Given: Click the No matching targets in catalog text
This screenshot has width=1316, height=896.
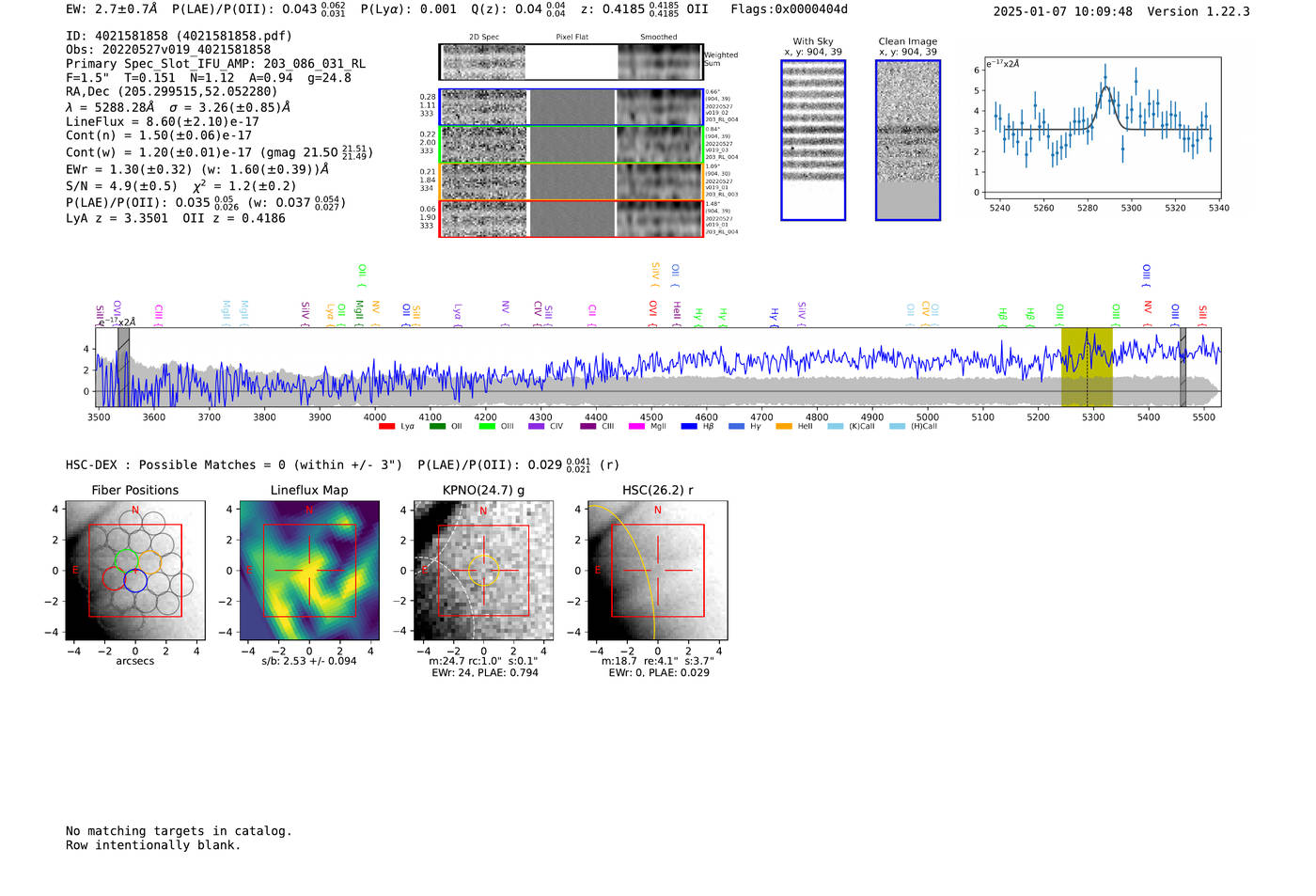Looking at the screenshot, I should [x=179, y=831].
